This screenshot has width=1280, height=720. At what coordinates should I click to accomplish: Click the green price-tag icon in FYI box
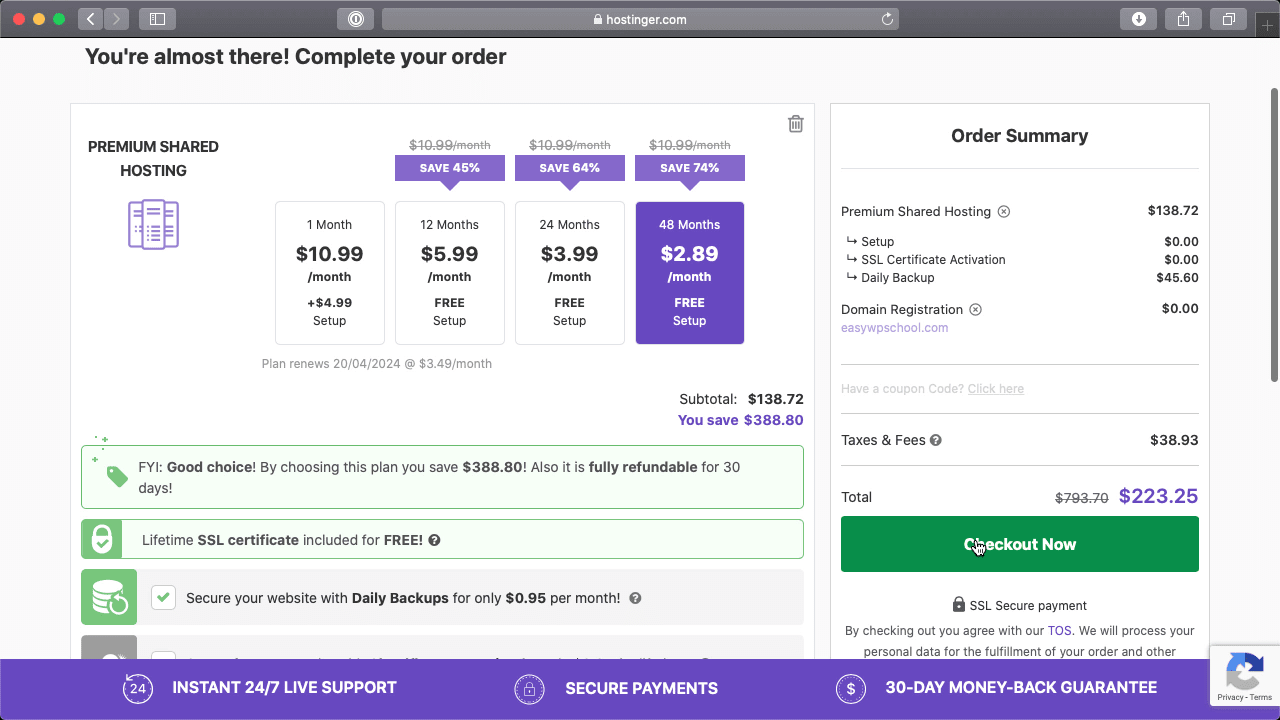pos(117,476)
